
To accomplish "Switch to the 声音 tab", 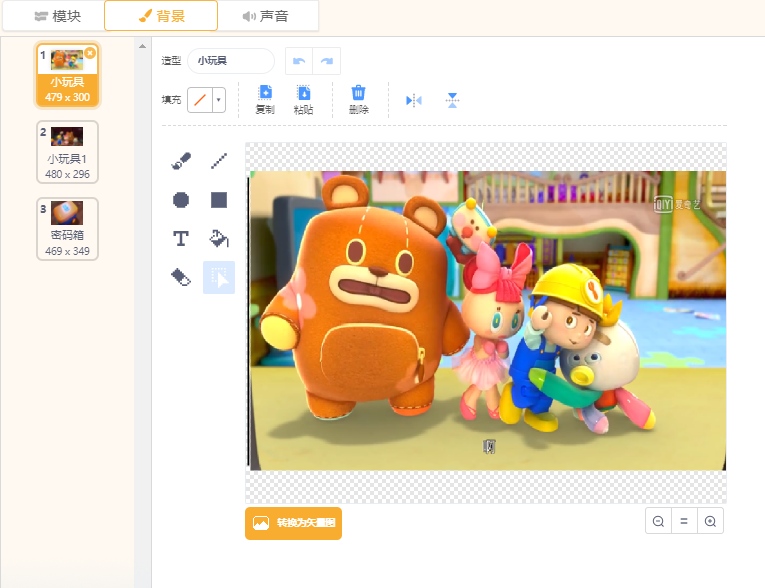I will (x=266, y=16).
